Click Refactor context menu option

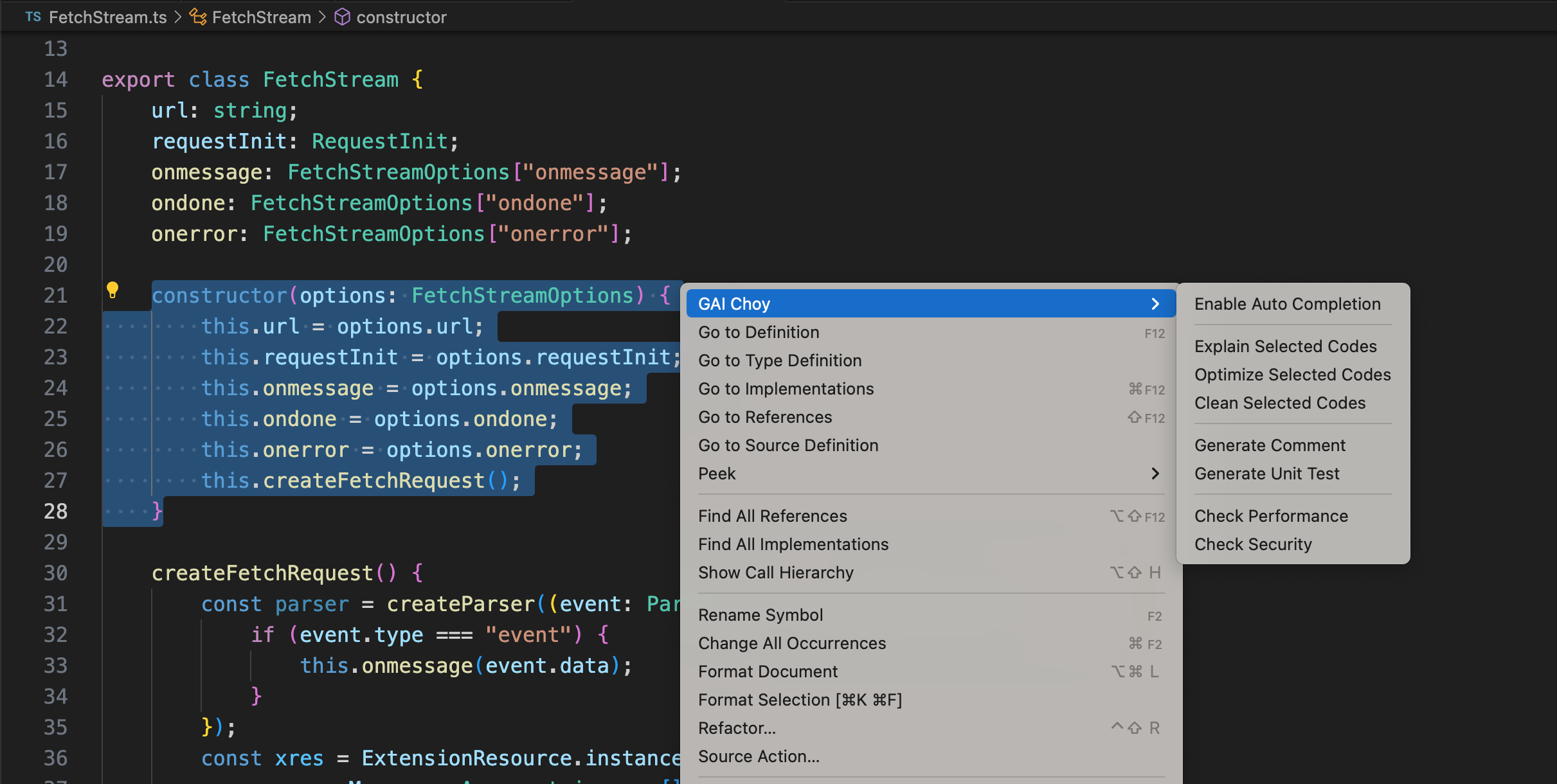point(736,728)
